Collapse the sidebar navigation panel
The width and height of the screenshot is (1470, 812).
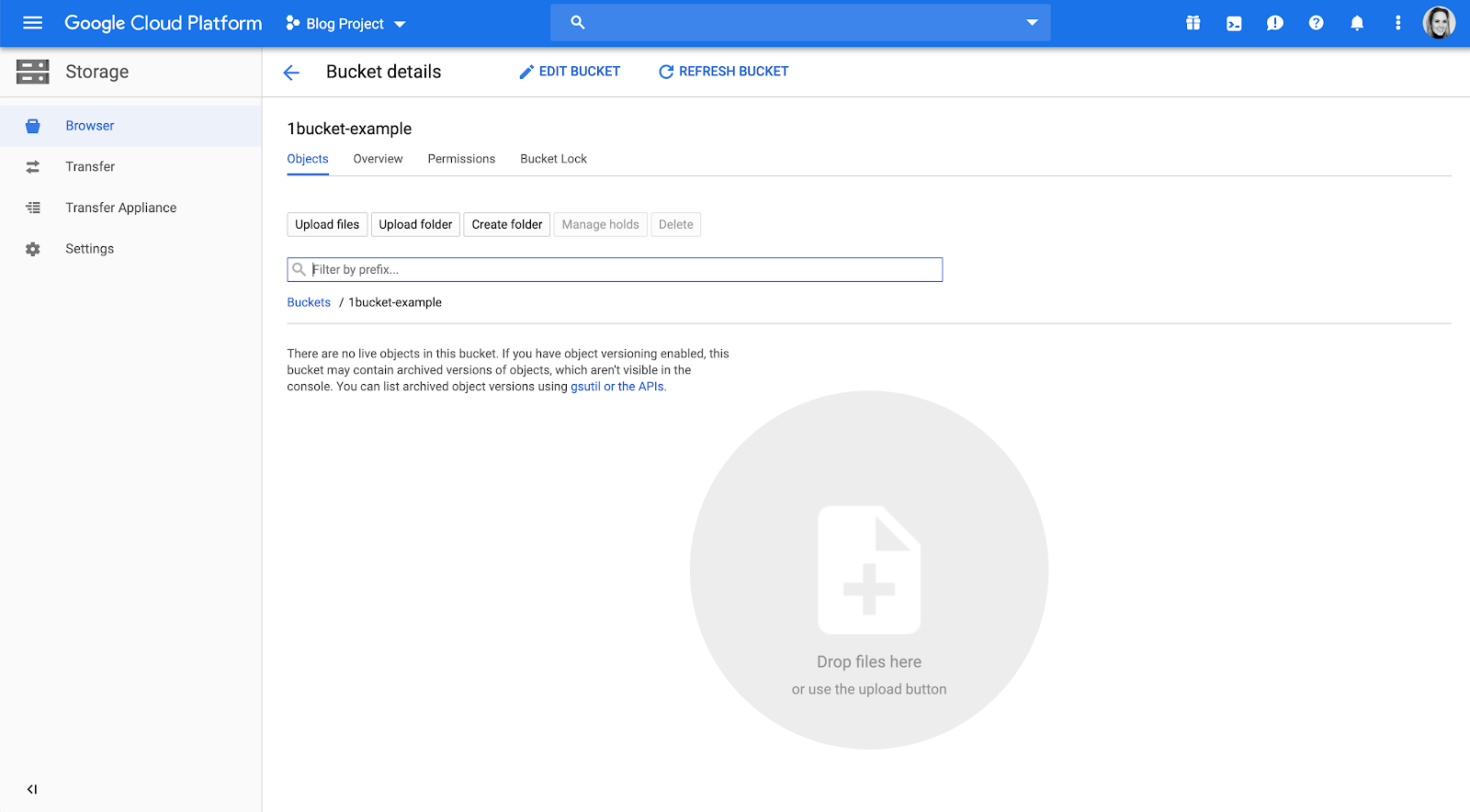(32, 789)
